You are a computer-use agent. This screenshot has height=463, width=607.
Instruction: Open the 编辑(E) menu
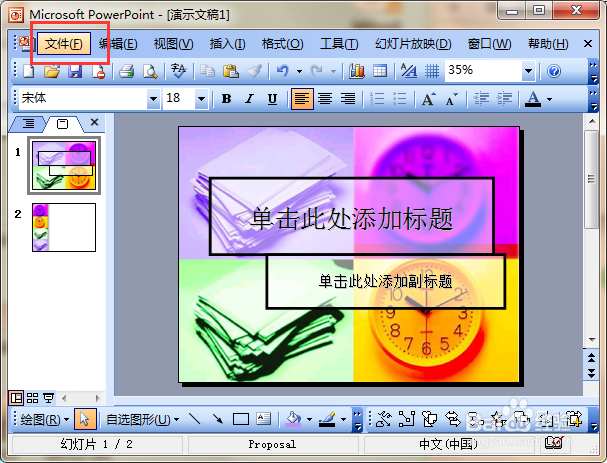pyautogui.click(x=118, y=44)
